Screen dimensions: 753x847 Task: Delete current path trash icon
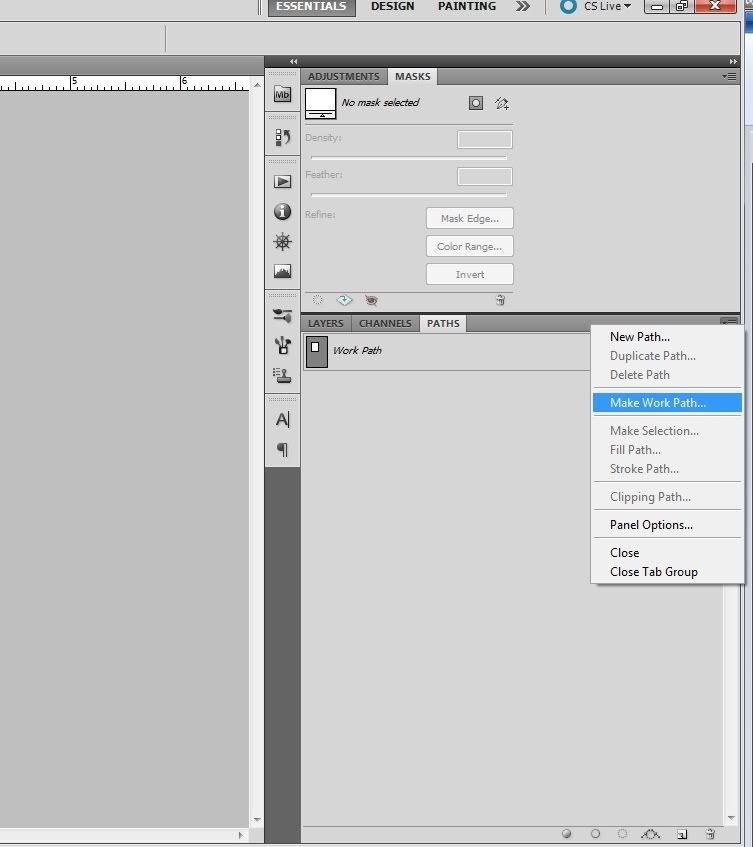point(710,834)
